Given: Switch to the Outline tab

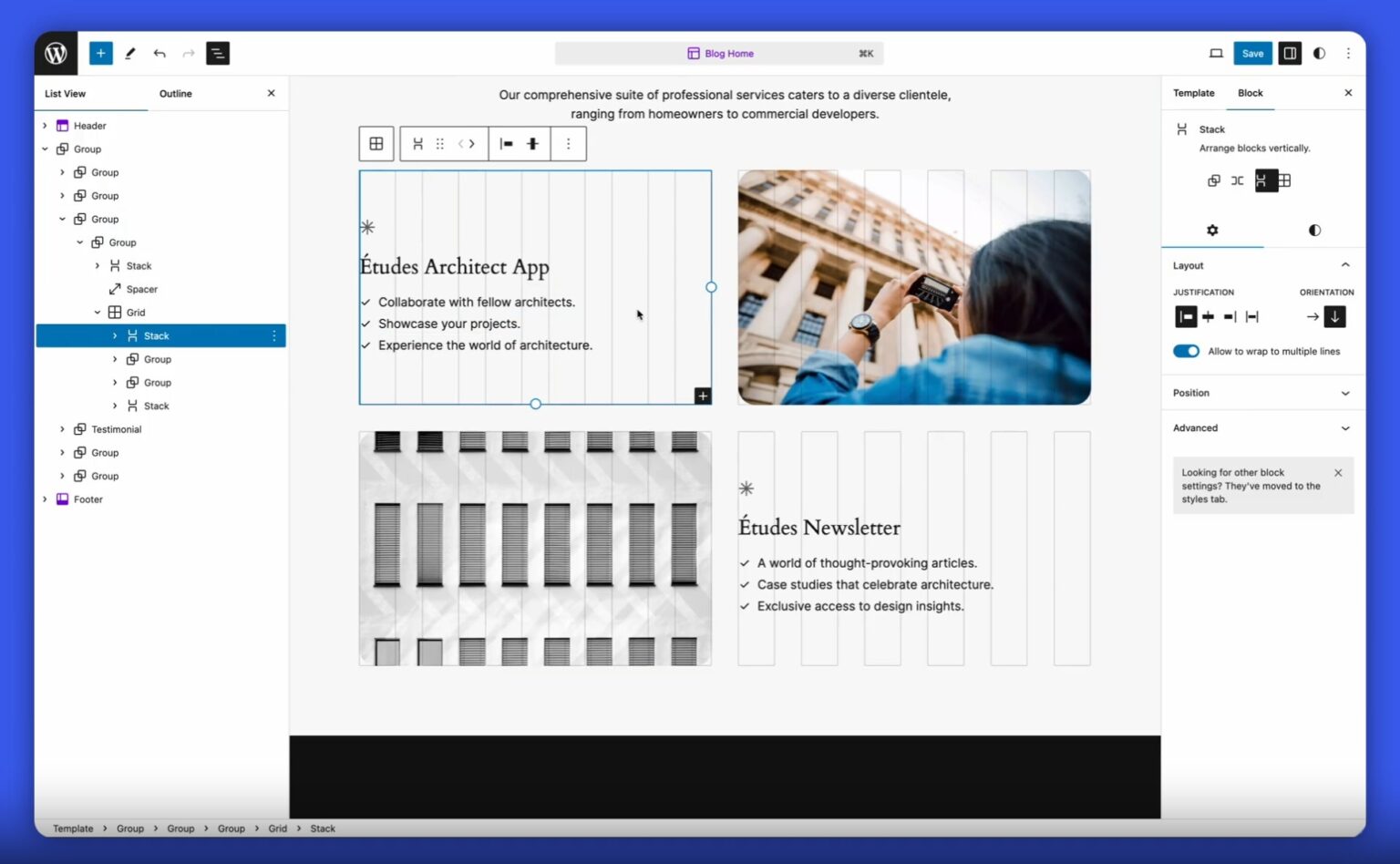Looking at the screenshot, I should click(175, 94).
